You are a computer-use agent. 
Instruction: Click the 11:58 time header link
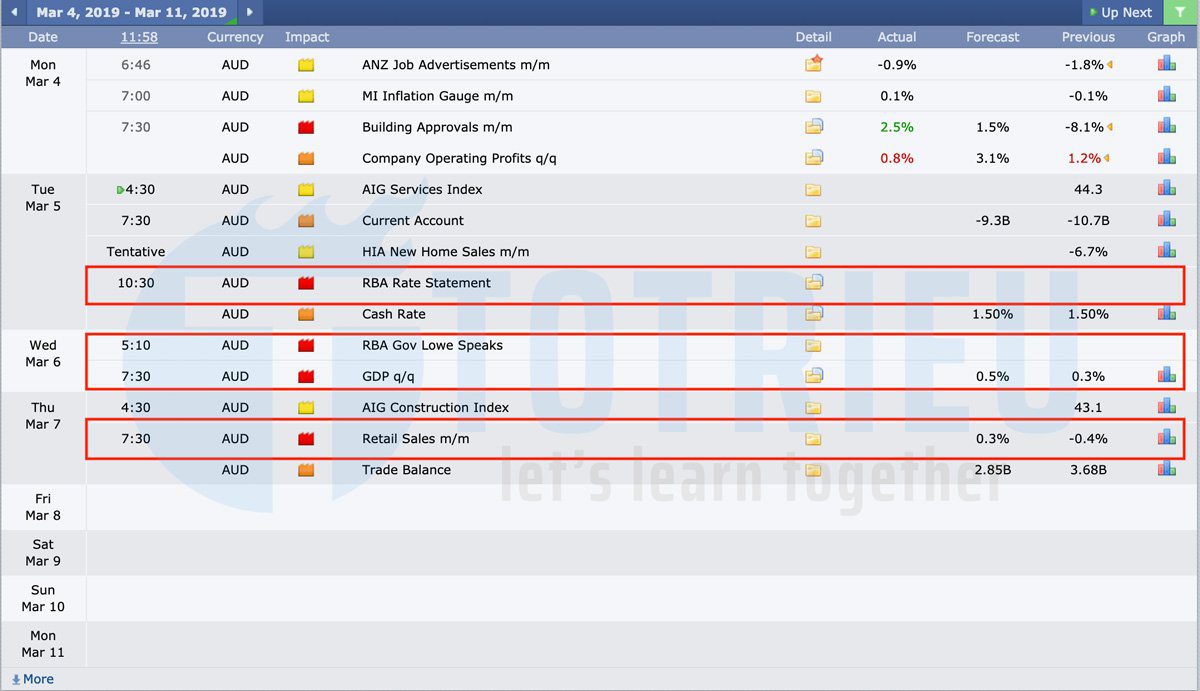tap(139, 37)
